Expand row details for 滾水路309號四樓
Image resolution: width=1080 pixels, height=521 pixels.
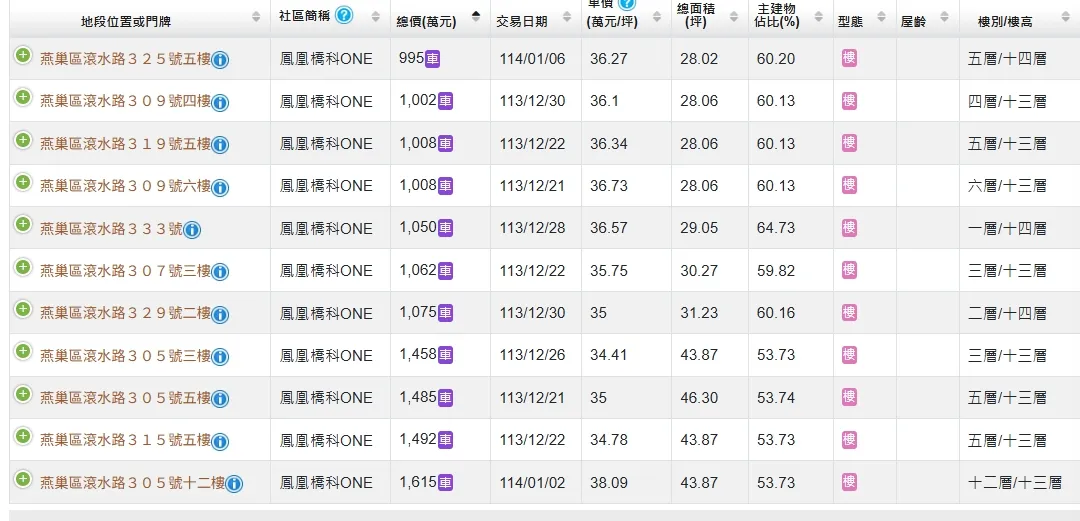coord(22,98)
